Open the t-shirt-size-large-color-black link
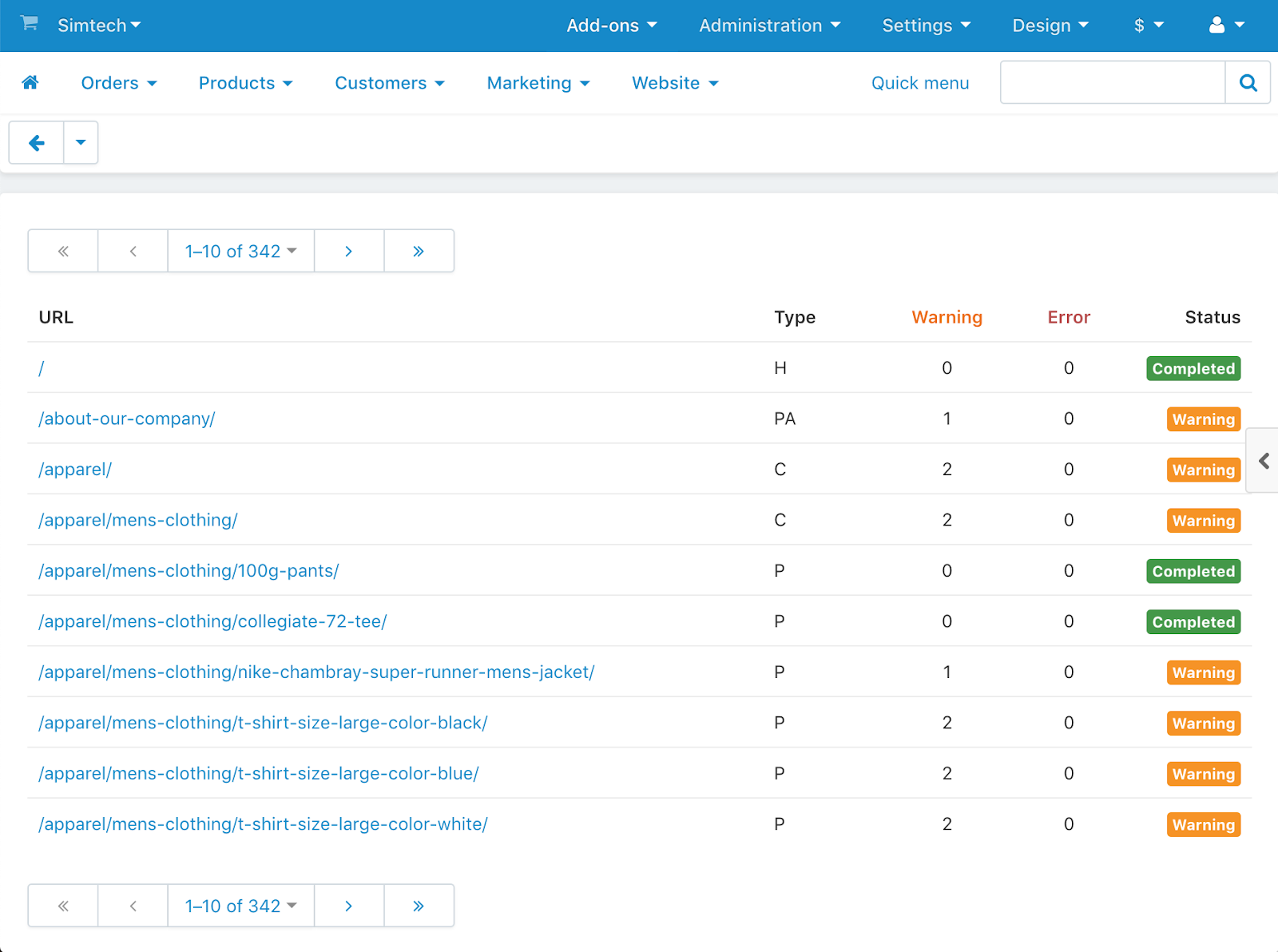 point(263,723)
